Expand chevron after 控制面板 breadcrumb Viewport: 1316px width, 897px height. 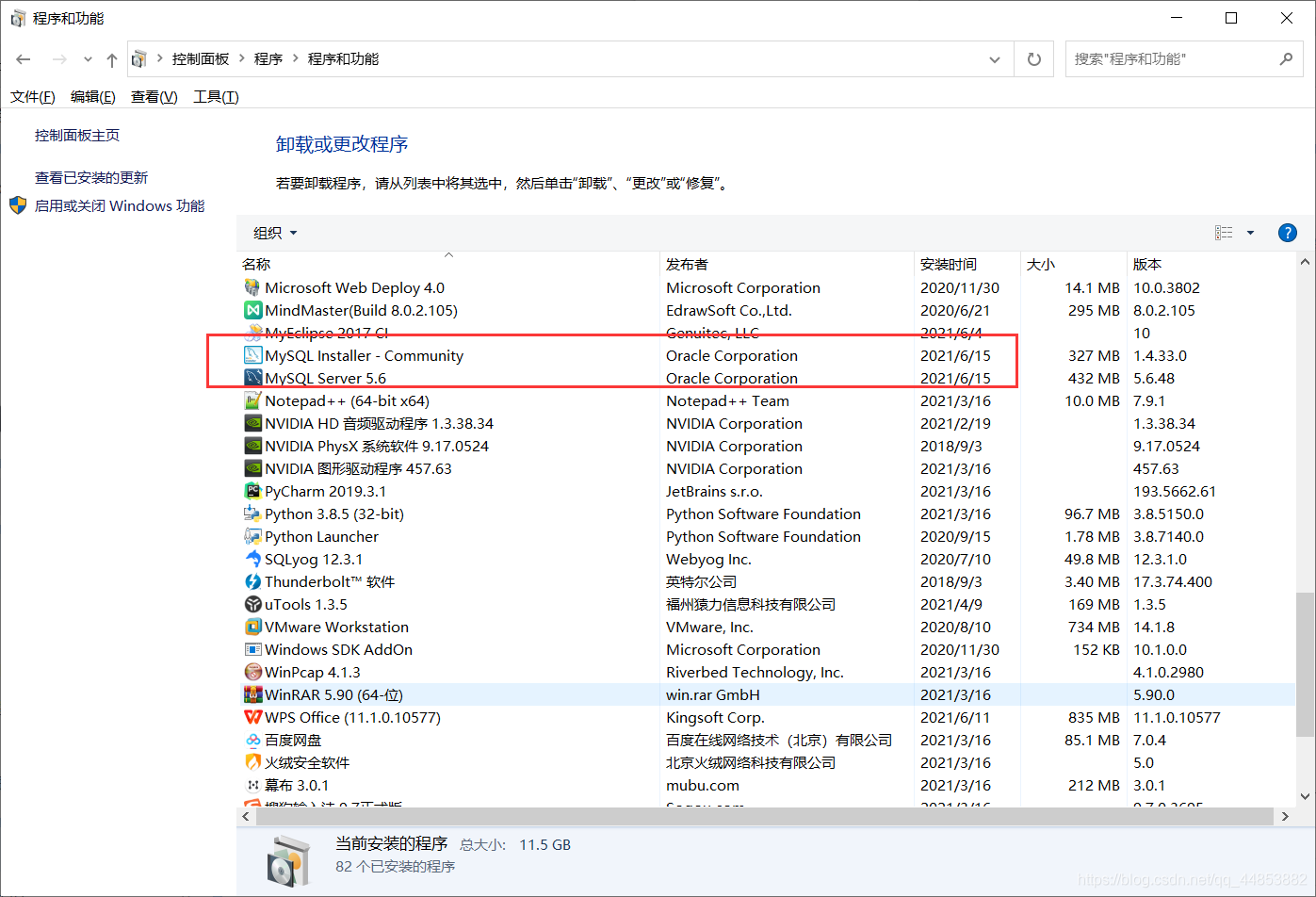243,58
